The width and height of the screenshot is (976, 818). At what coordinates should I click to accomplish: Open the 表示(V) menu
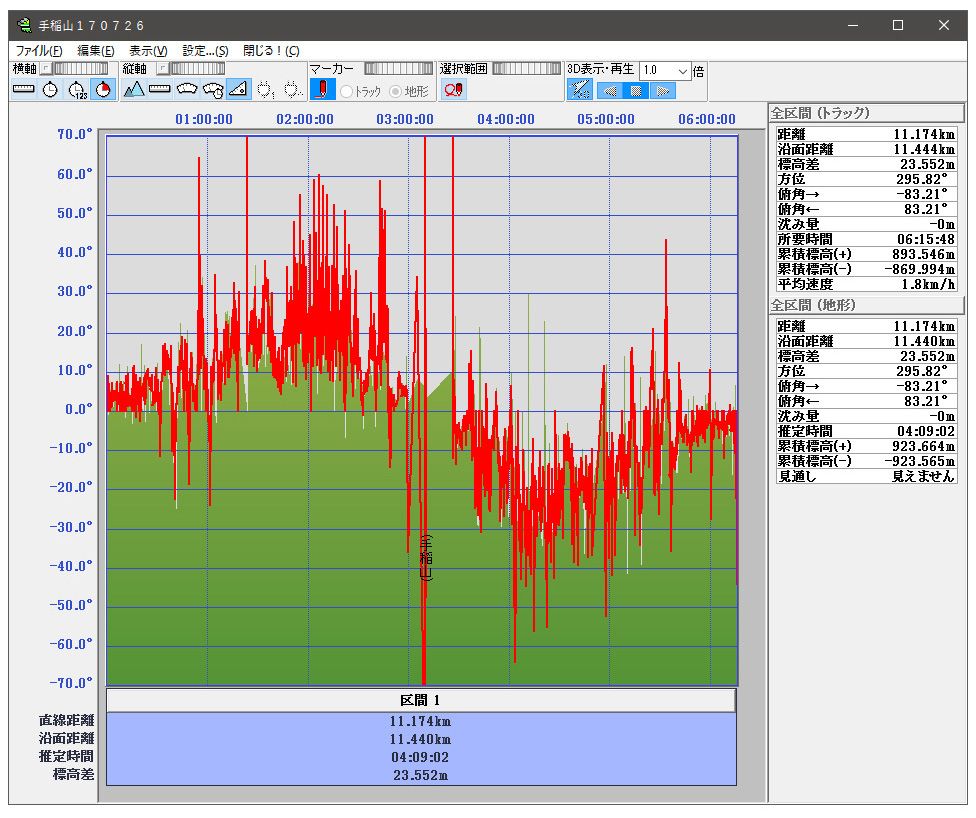(x=148, y=50)
